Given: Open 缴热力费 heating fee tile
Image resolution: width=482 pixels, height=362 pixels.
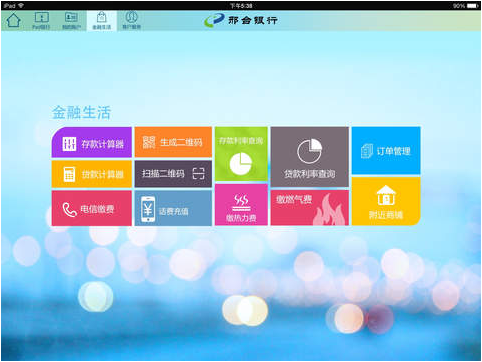Looking at the screenshot, I should coord(241,205).
